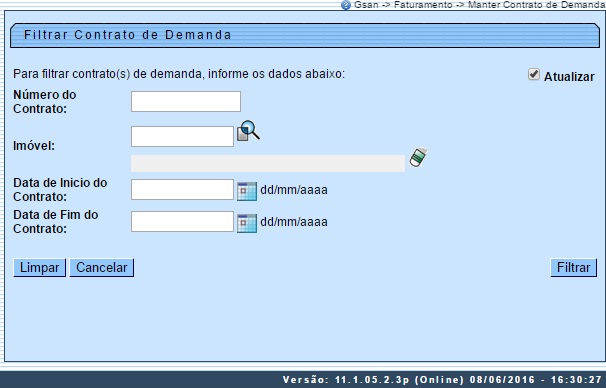Open calendar for Data de Inicio do Contrato
606x388 pixels.
247,191
